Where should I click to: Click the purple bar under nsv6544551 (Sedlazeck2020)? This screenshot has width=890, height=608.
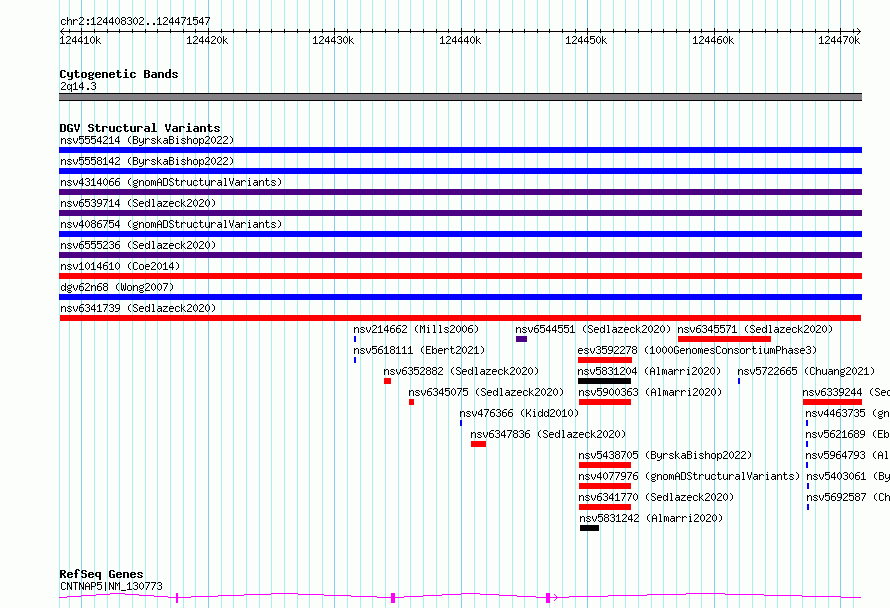coord(522,339)
